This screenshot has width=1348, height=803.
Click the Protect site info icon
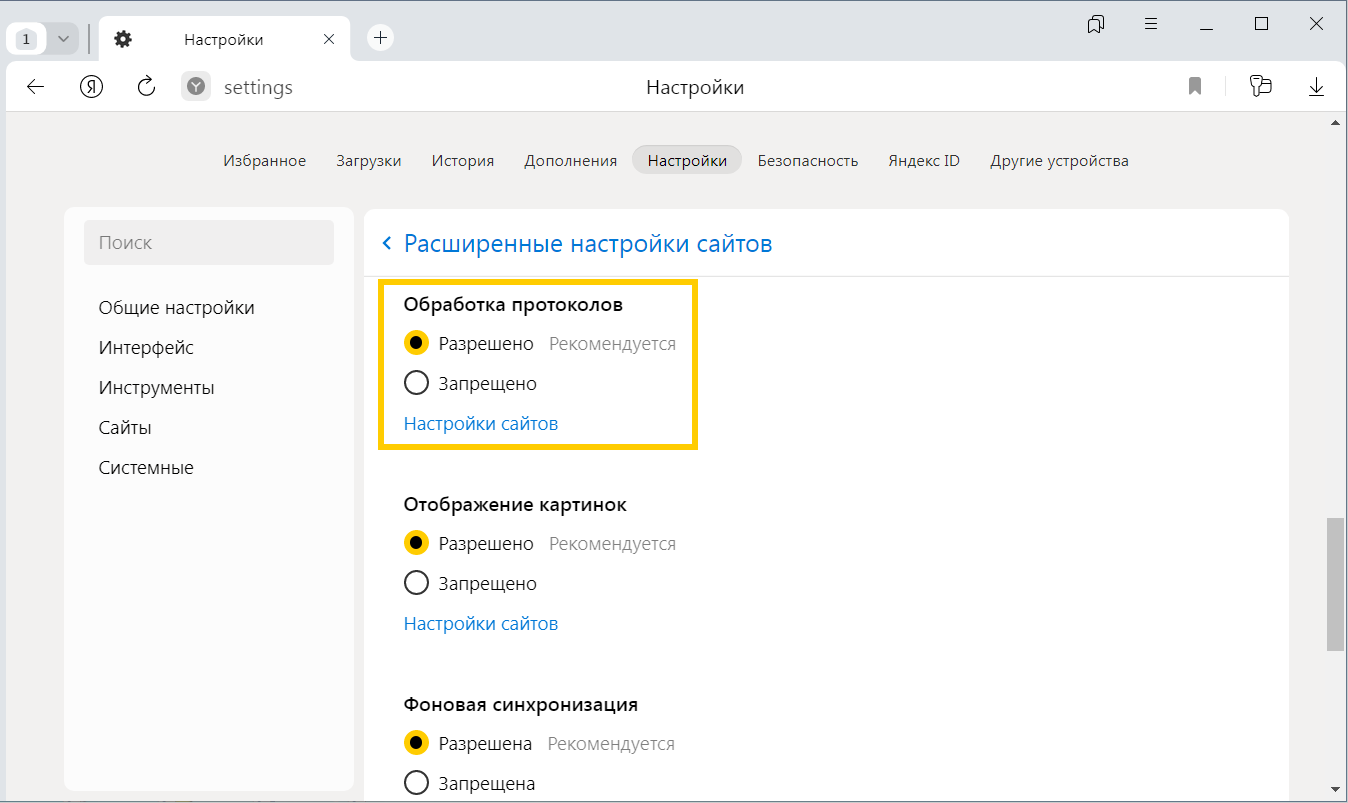(x=197, y=87)
